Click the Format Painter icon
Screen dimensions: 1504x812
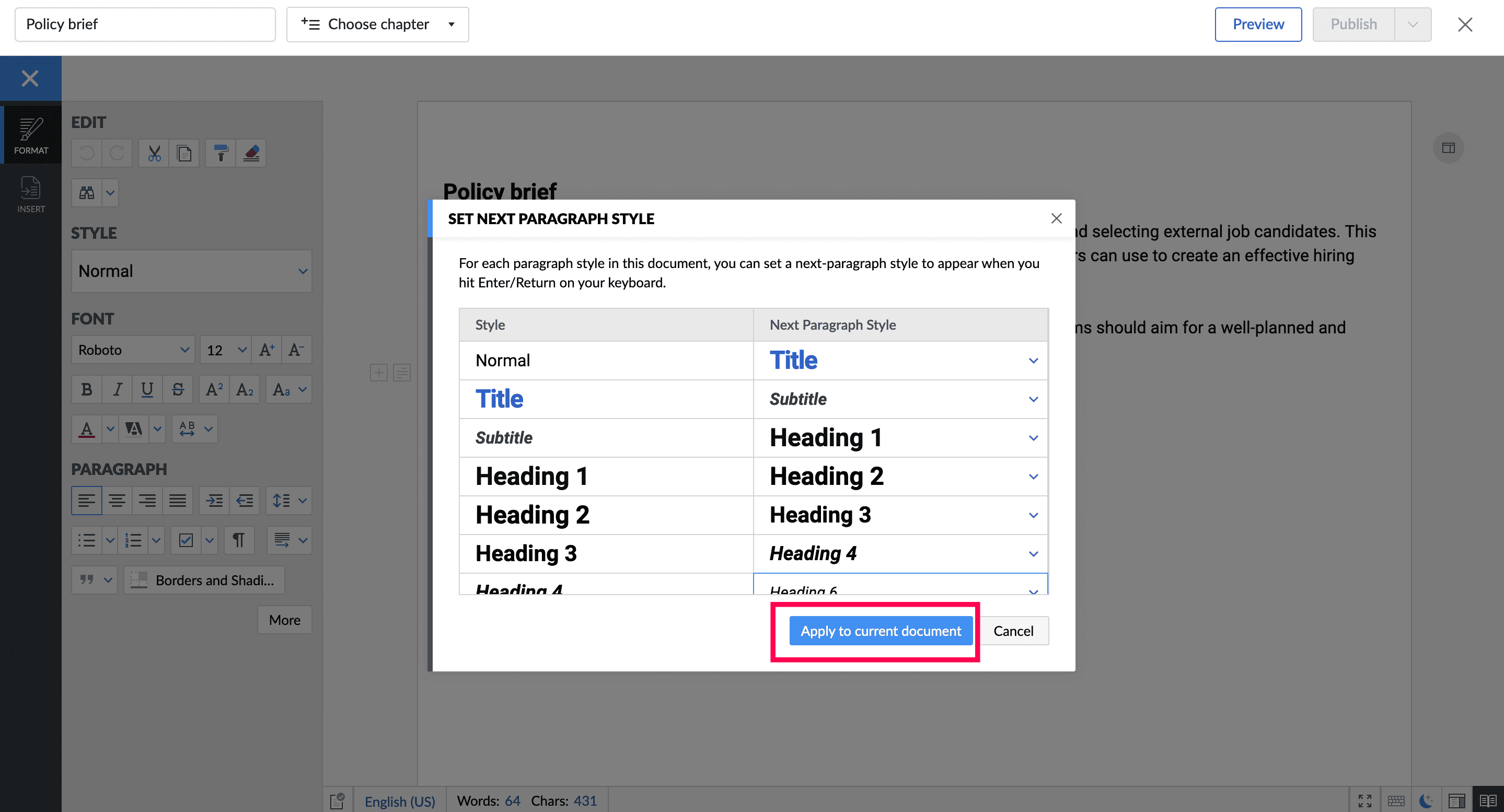click(221, 154)
